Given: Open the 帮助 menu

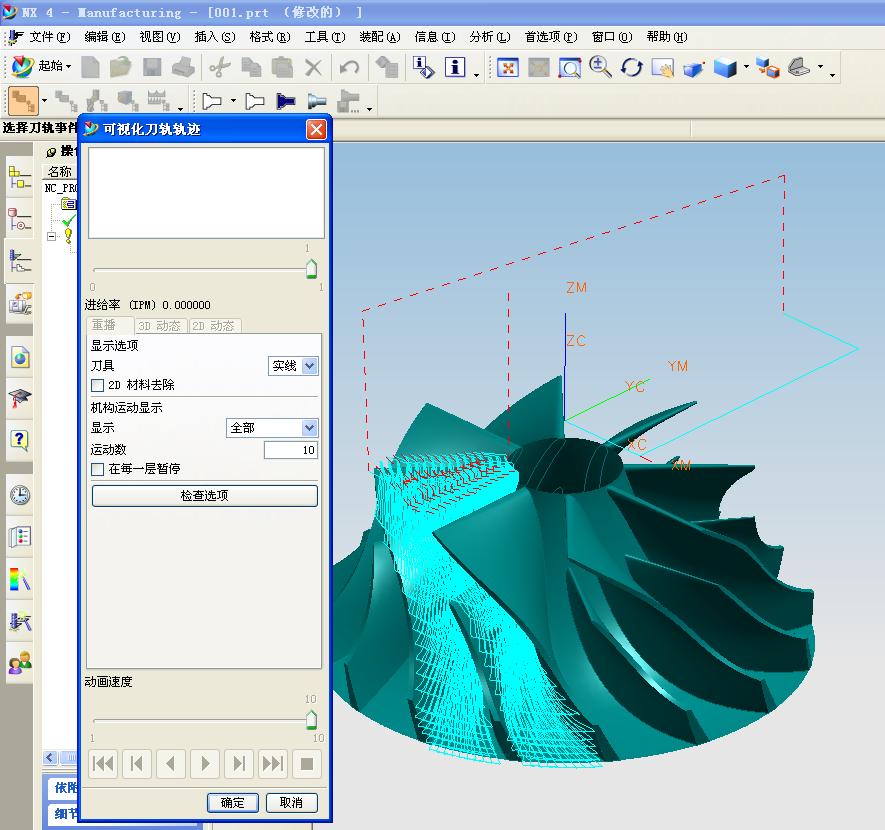Looking at the screenshot, I should coord(667,37).
